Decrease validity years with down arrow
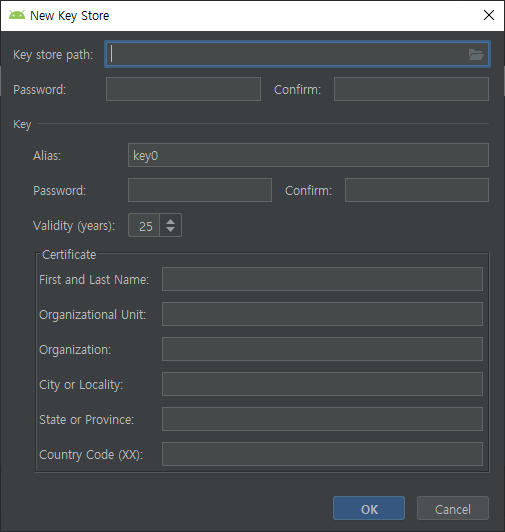505x532 pixels. coord(170,230)
